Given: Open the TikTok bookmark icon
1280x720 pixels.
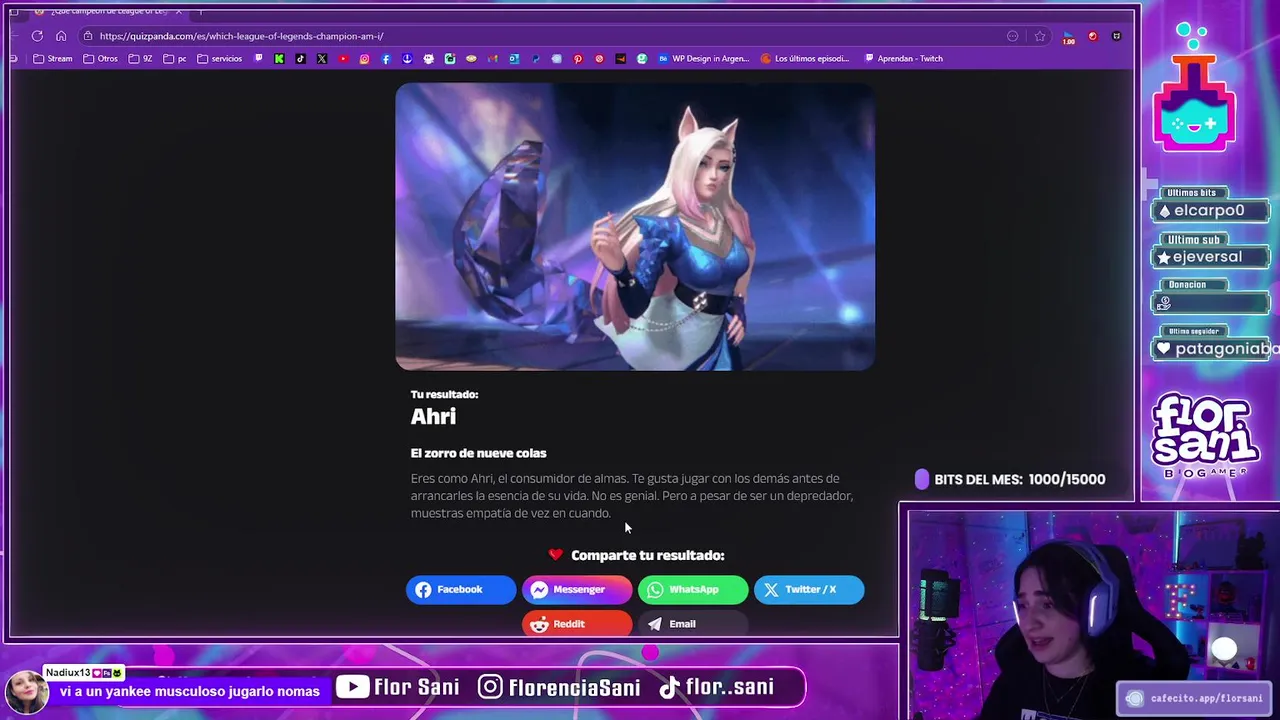Looking at the screenshot, I should (300, 58).
